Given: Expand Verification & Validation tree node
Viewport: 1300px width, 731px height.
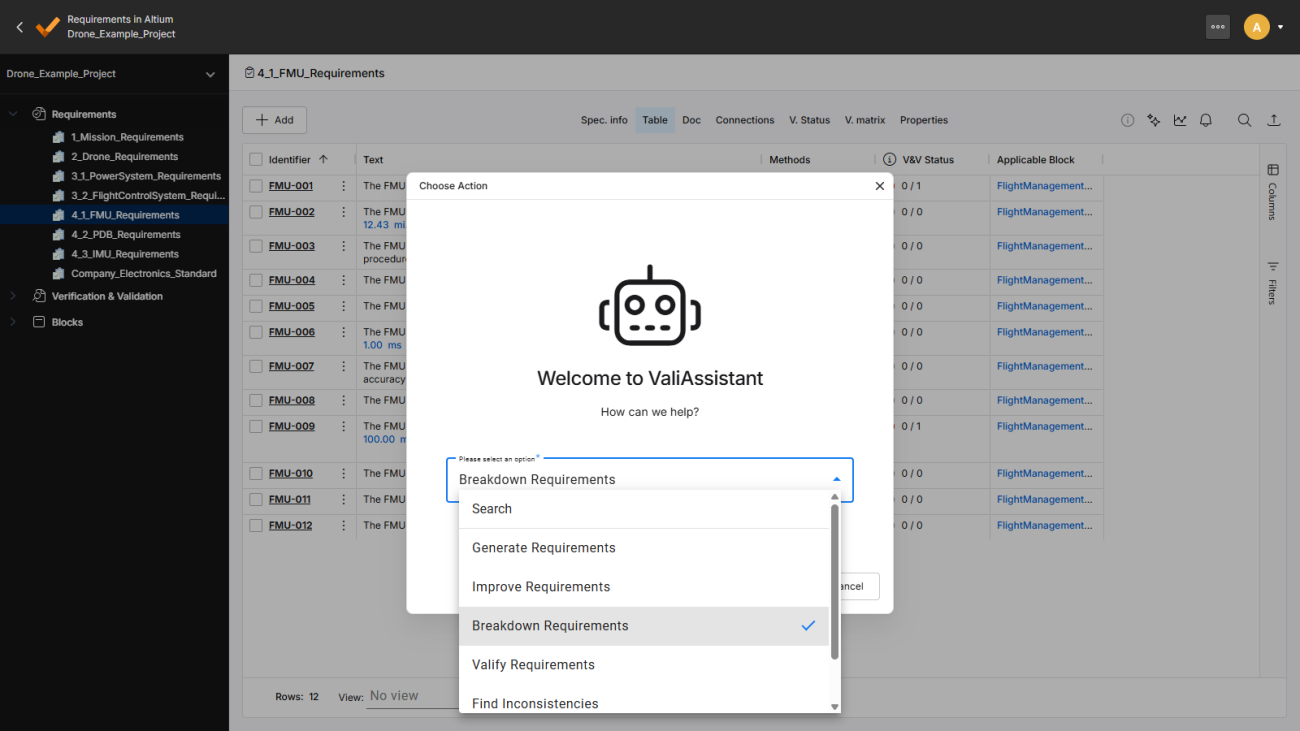Looking at the screenshot, I should point(13,296).
